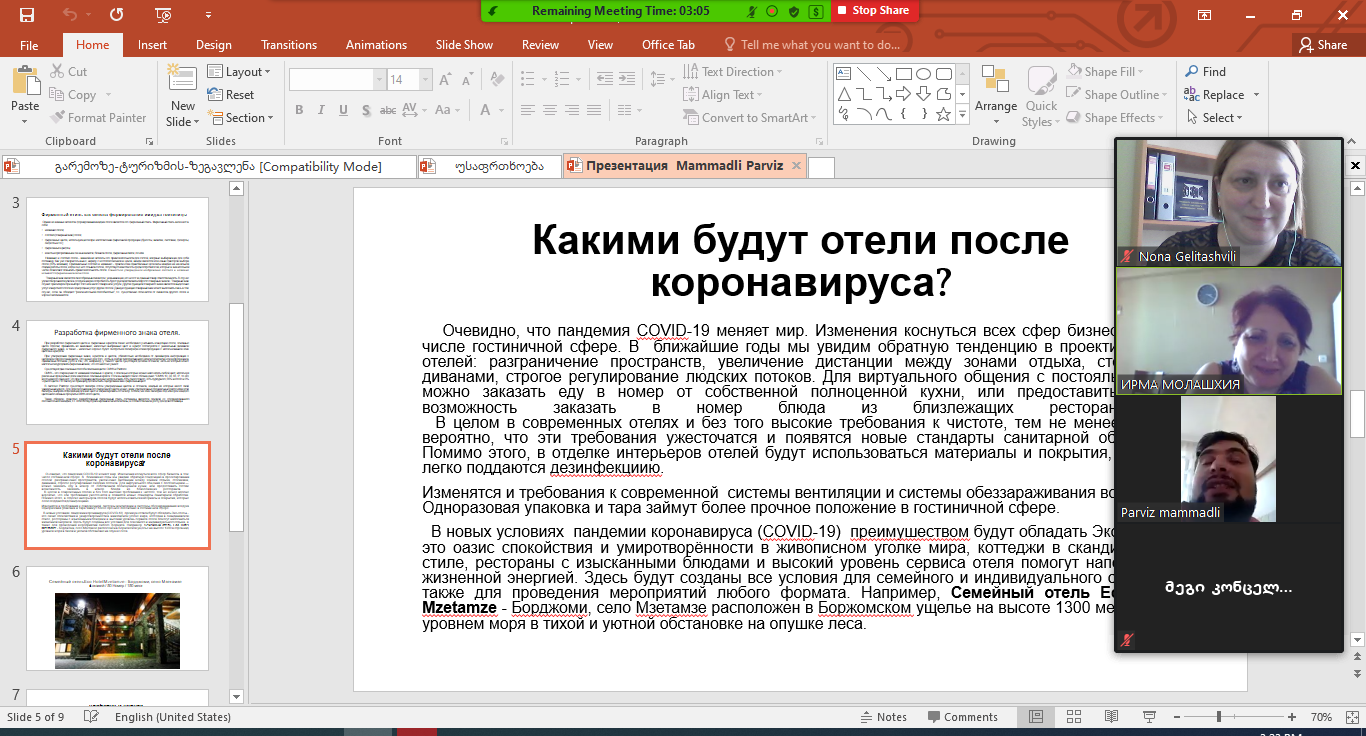Click the muted microphone icon in meeting bar
This screenshot has width=1366, height=736.
click(x=752, y=10)
